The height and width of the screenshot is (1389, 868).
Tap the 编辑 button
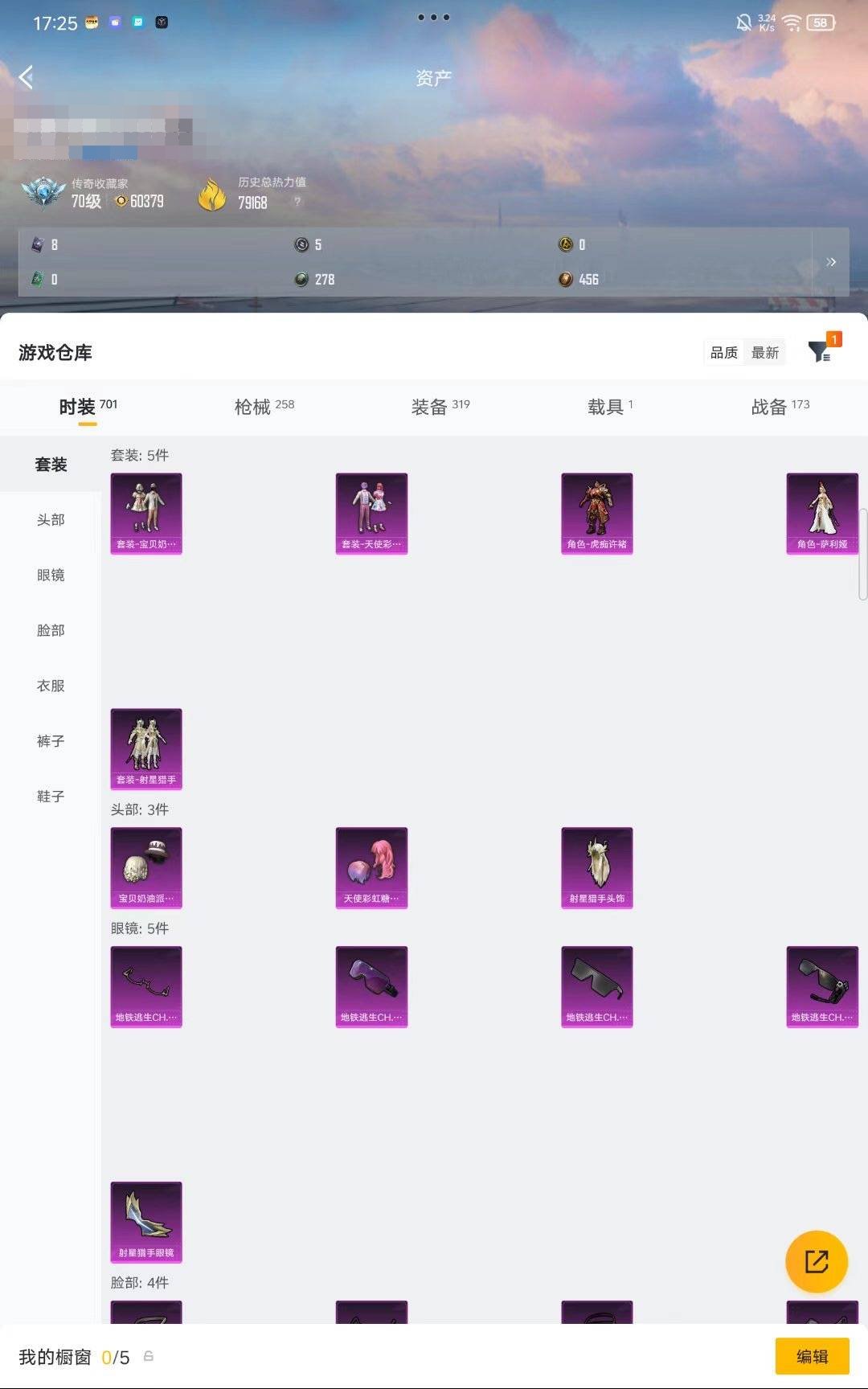[812, 1357]
